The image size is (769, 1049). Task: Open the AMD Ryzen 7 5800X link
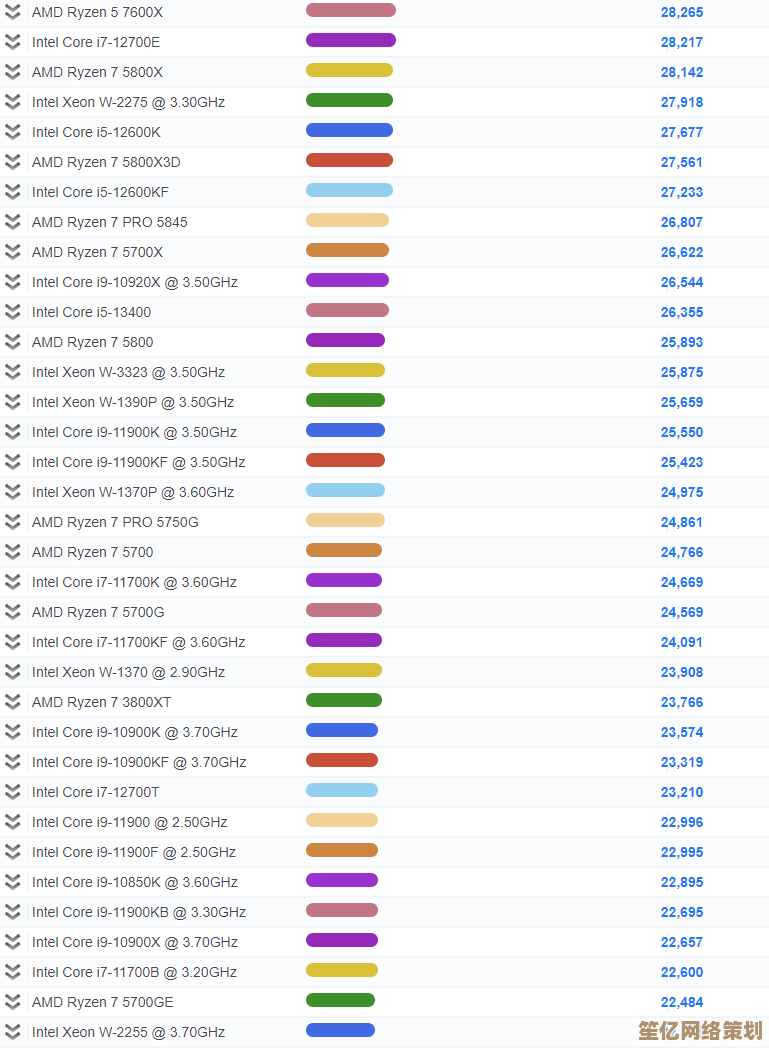pyautogui.click(x=97, y=72)
